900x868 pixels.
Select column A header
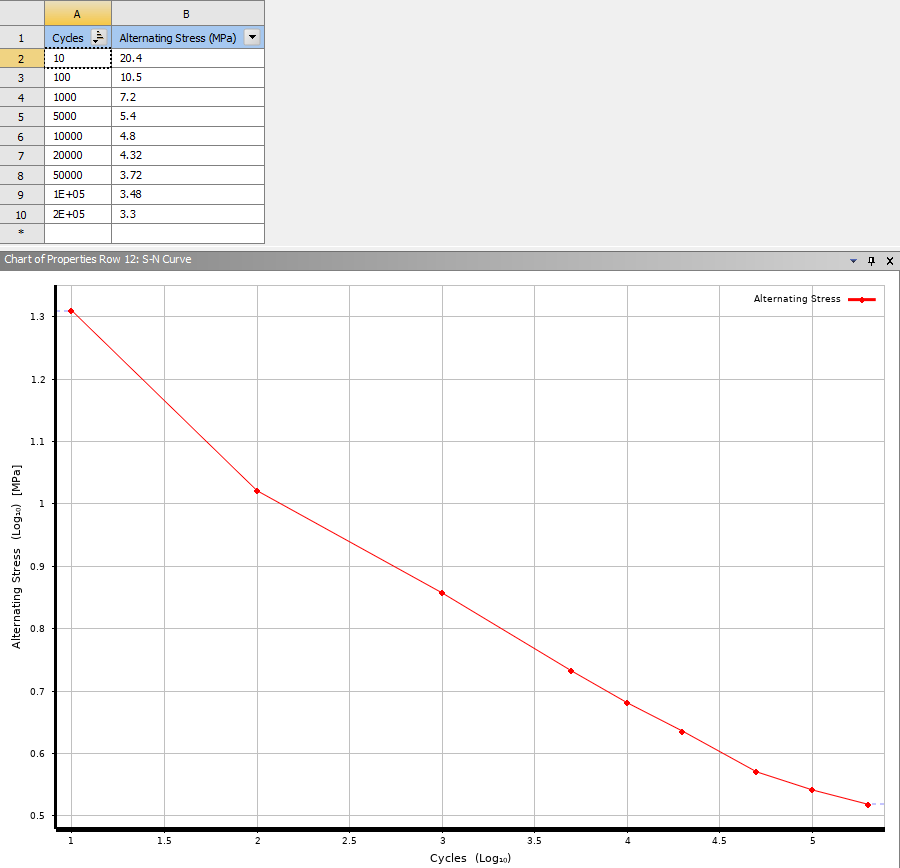(77, 14)
